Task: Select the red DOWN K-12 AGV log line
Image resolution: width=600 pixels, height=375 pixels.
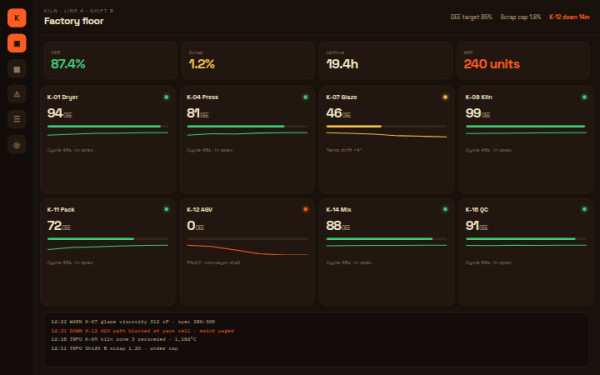Action: (142, 331)
